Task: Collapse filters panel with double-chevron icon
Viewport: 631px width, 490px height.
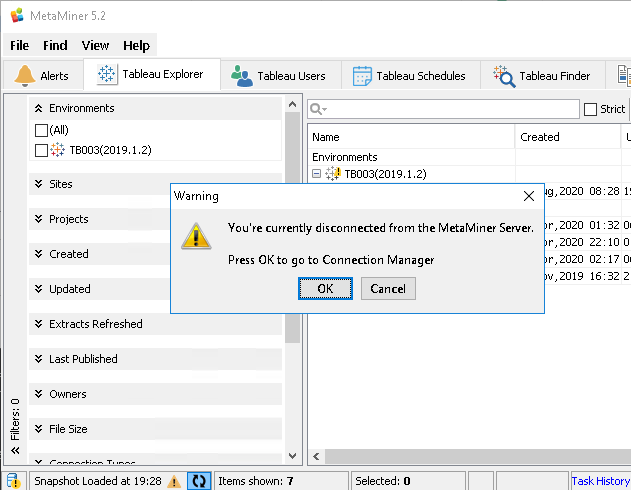Action: pyautogui.click(x=15, y=450)
